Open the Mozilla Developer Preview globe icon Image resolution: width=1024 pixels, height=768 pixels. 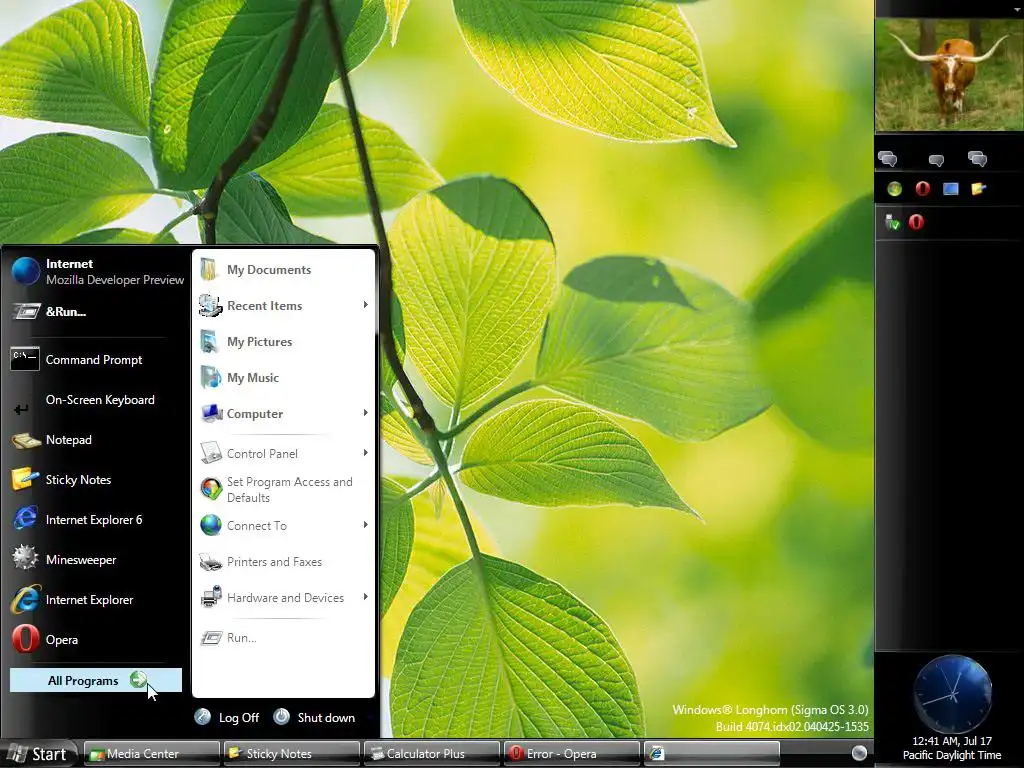click(26, 271)
